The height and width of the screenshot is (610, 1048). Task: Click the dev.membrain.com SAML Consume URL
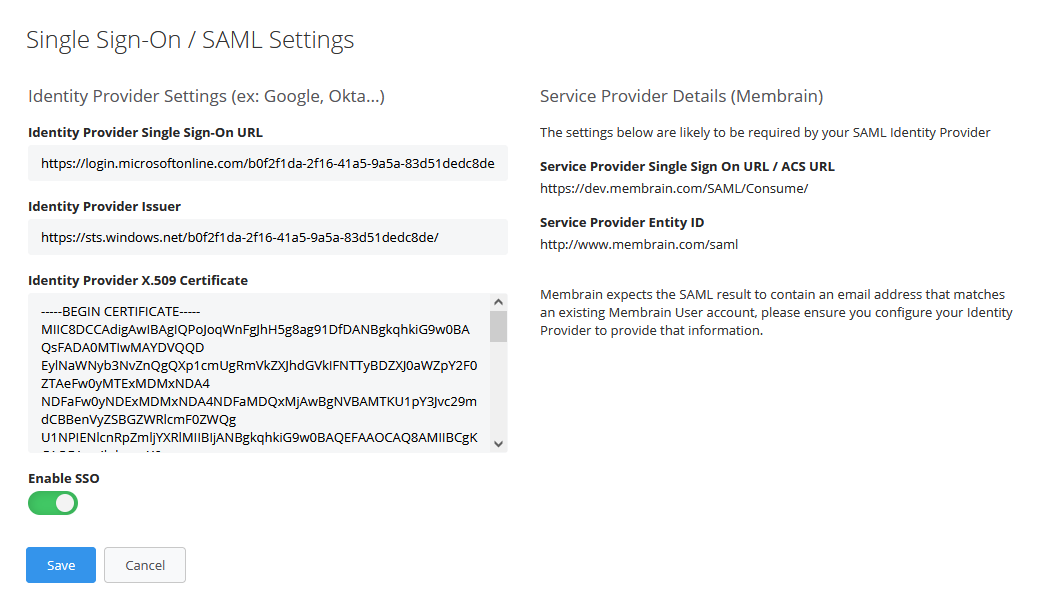pyautogui.click(x=673, y=188)
